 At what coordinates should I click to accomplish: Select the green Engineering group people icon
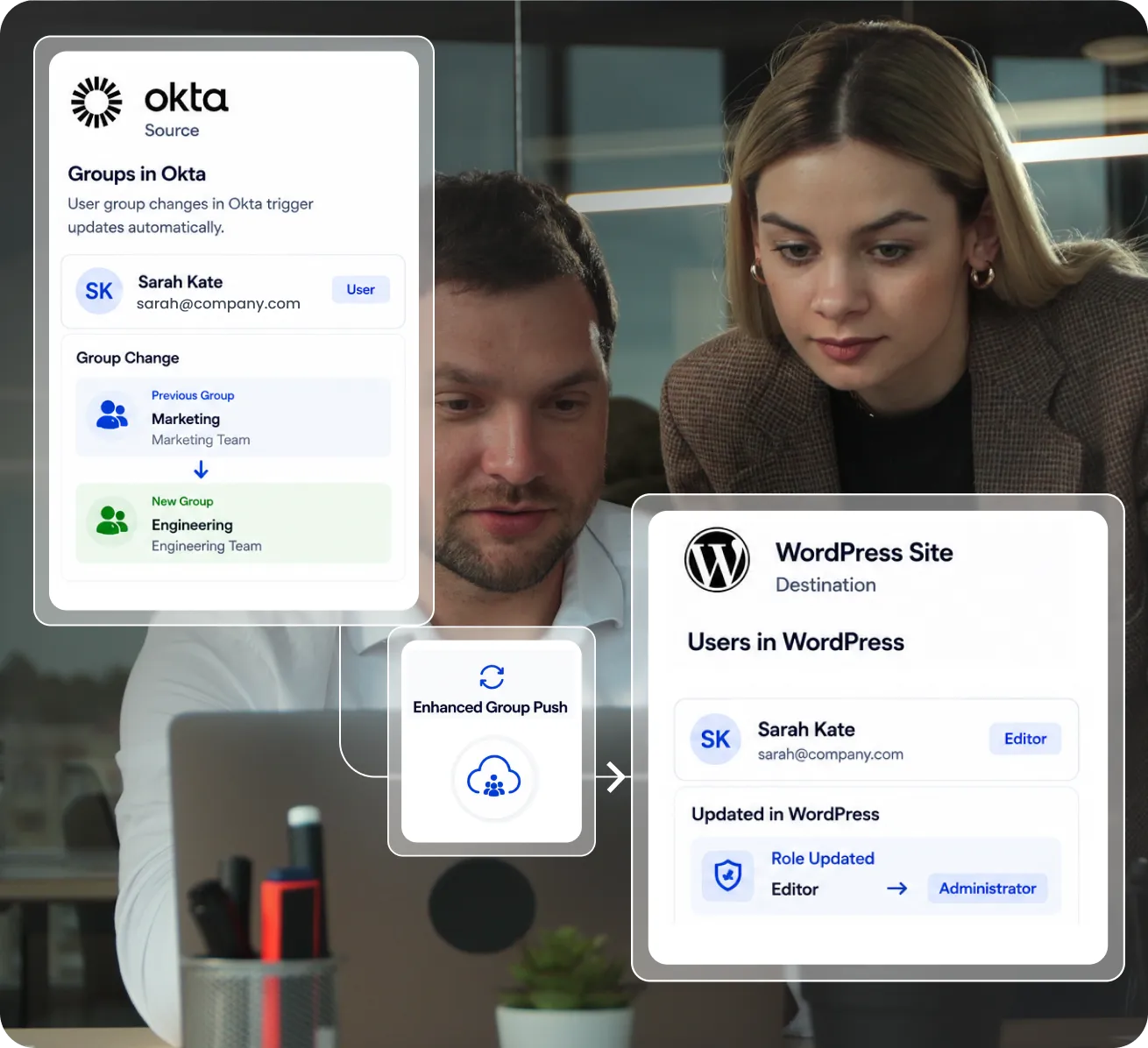112,520
